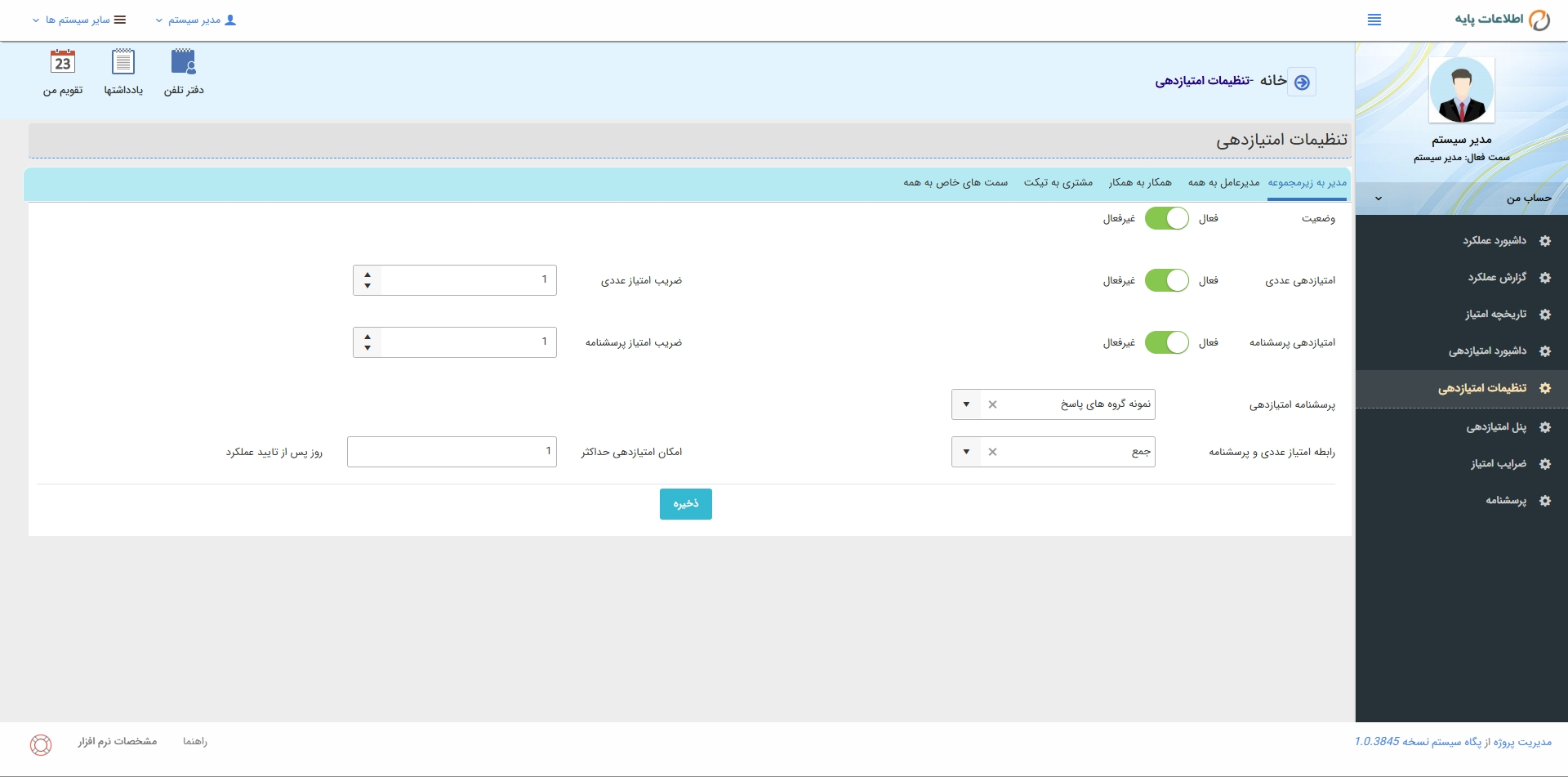This screenshot has height=777, width=1568.
Task: Click the list icon beside سایر سیستم ها
Action: [x=120, y=20]
